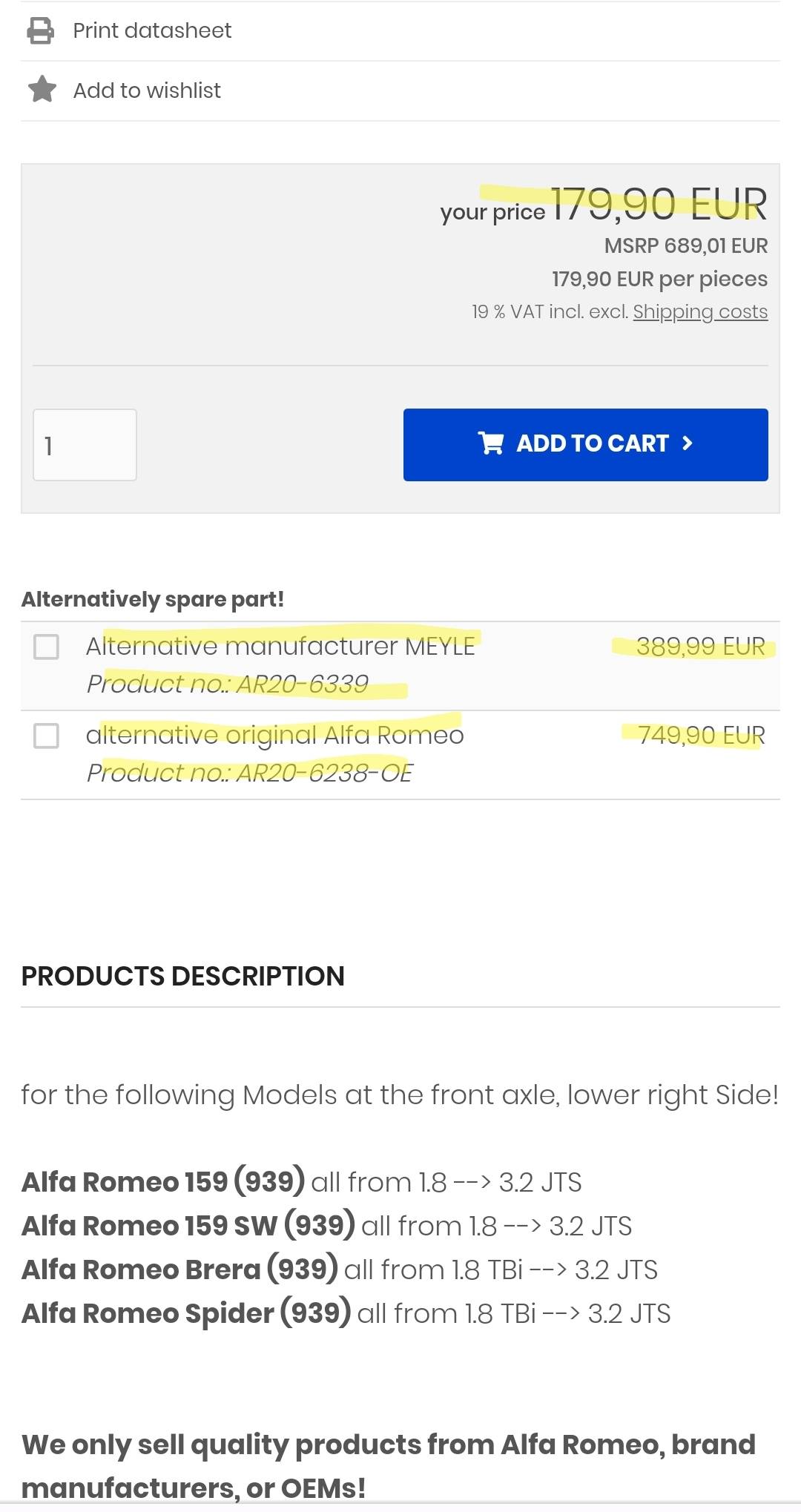Click product number AR20-6238-OE
Image resolution: width=801 pixels, height=1512 pixels.
click(x=249, y=773)
